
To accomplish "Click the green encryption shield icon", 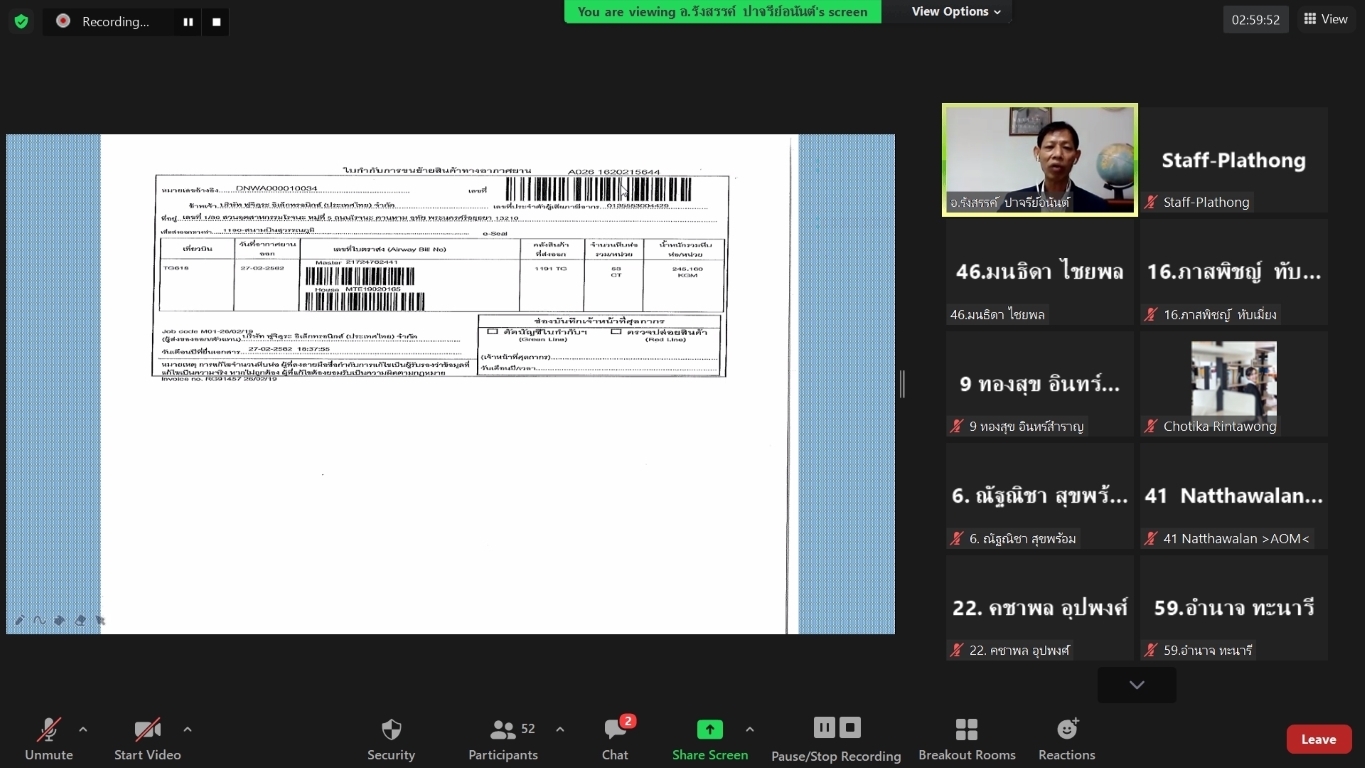I will tap(21, 21).
